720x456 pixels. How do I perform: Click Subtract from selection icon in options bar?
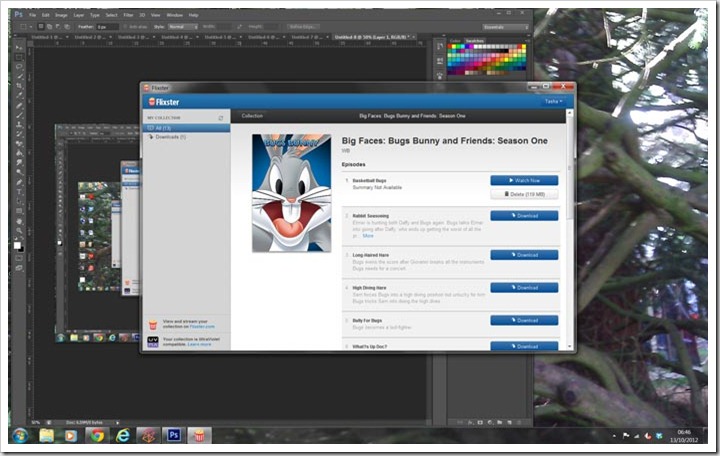pyautogui.click(x=58, y=27)
